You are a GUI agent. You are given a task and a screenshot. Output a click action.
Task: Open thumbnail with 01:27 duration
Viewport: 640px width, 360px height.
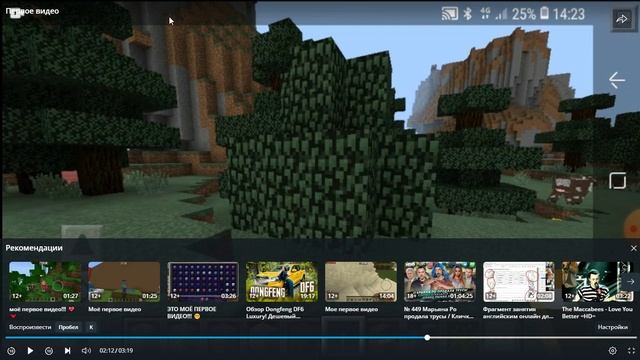click(x=45, y=282)
